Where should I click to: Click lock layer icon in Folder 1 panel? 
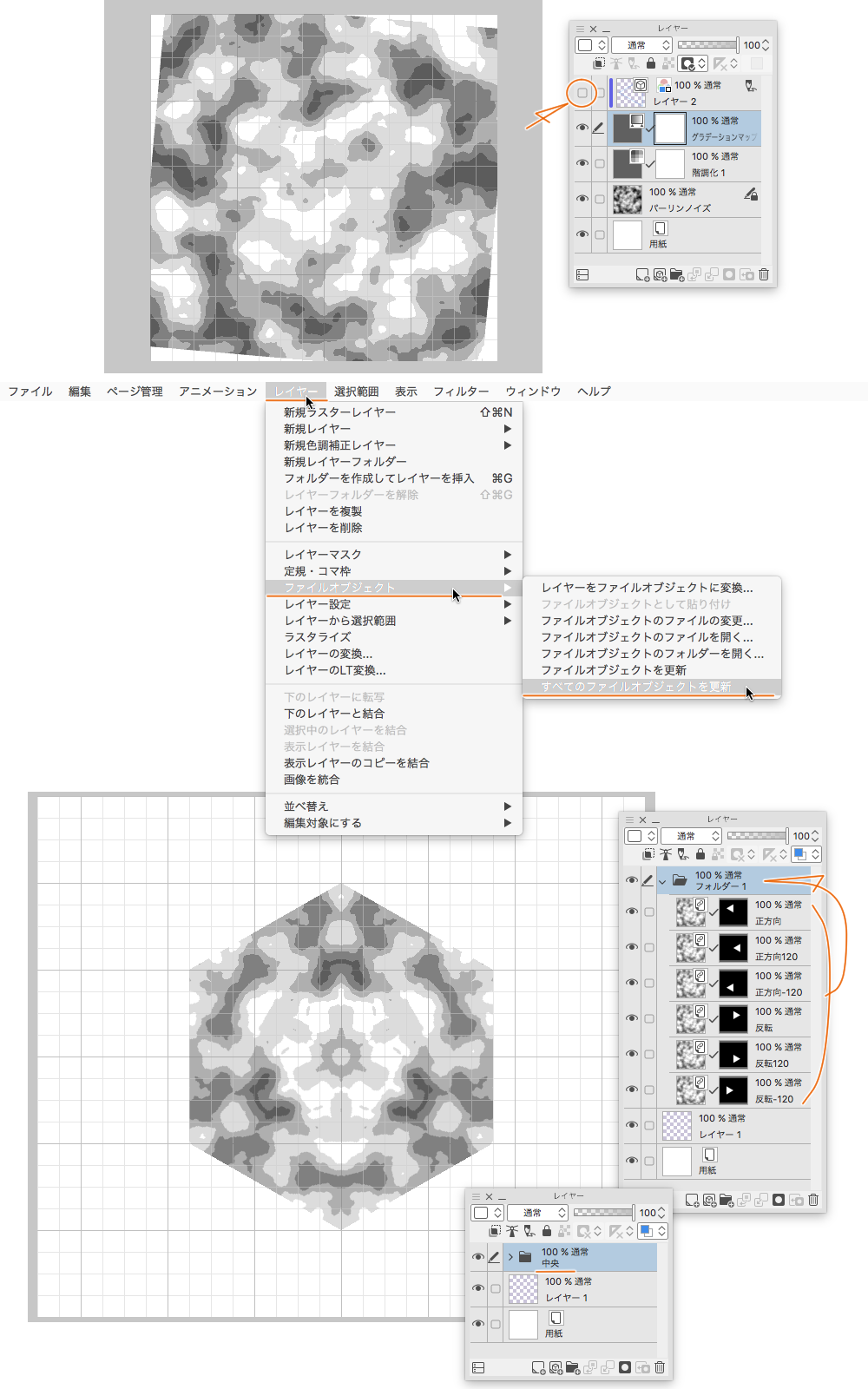(700, 854)
